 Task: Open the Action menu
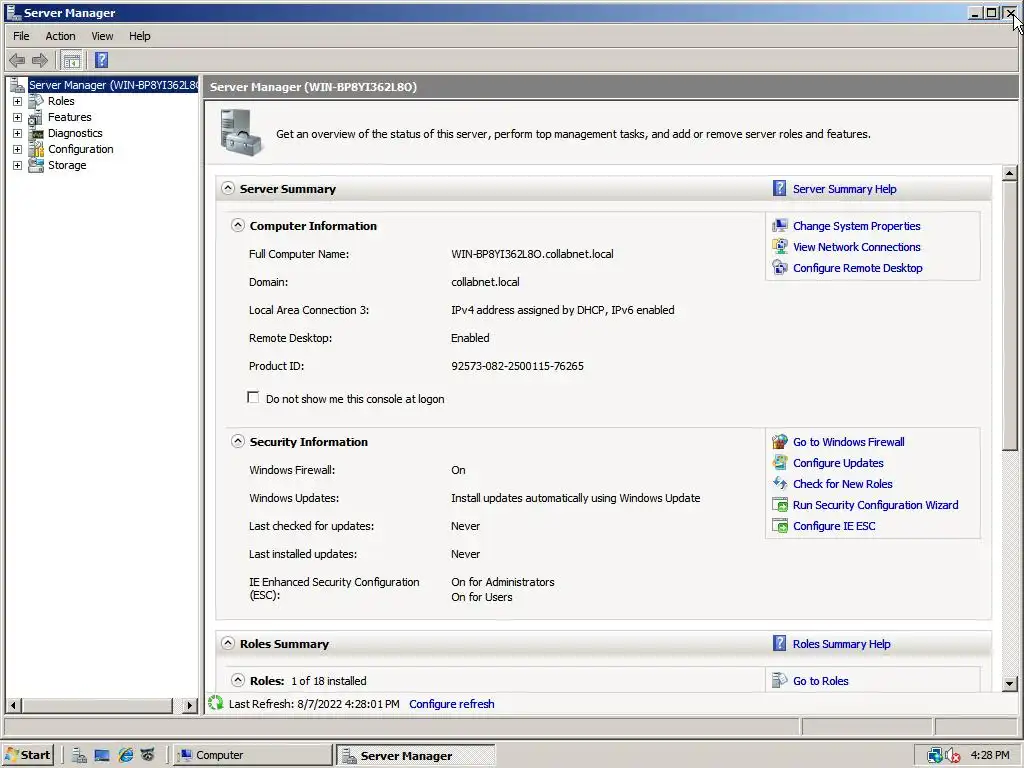coord(60,36)
